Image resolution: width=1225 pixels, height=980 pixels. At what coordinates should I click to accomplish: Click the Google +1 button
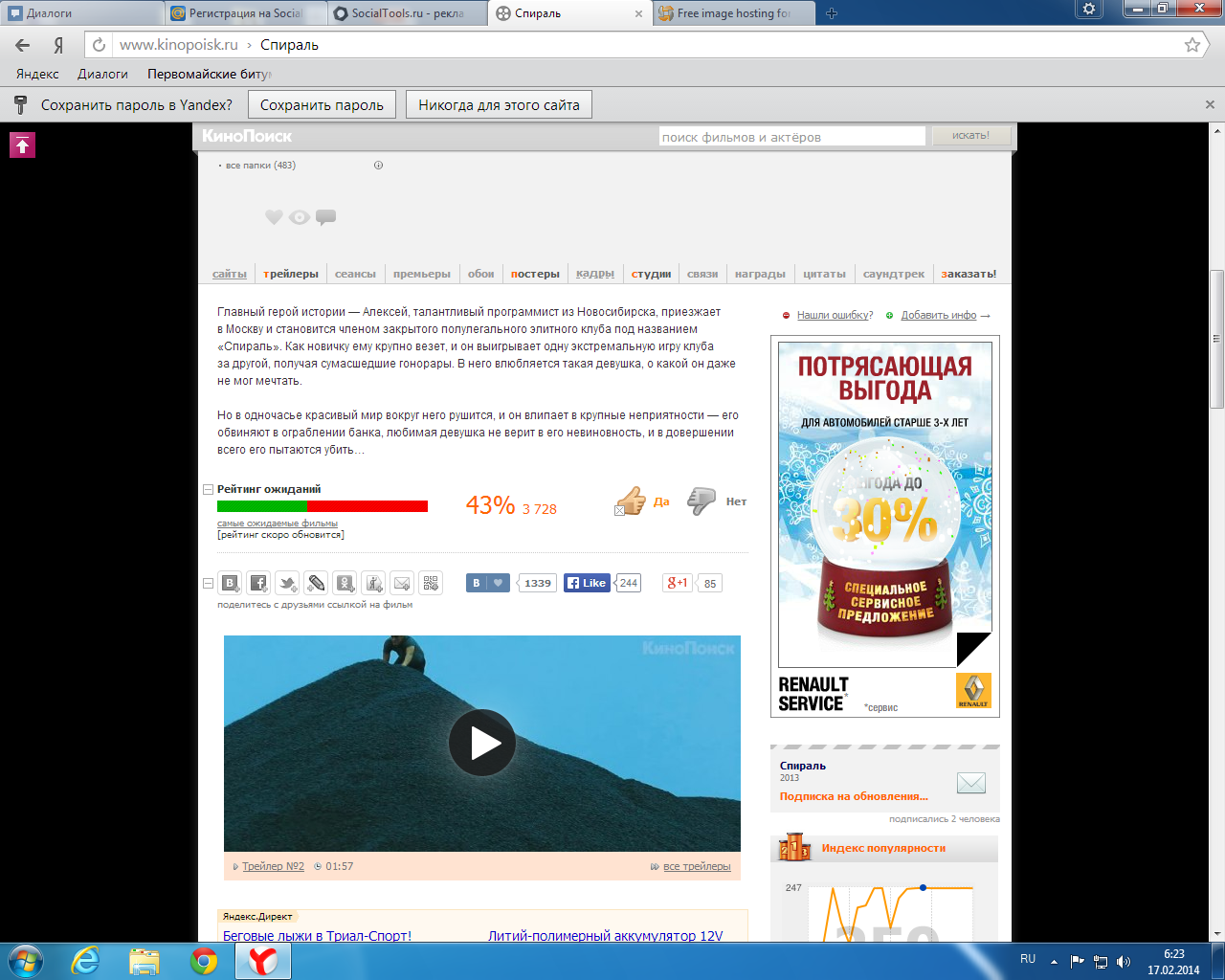(678, 583)
